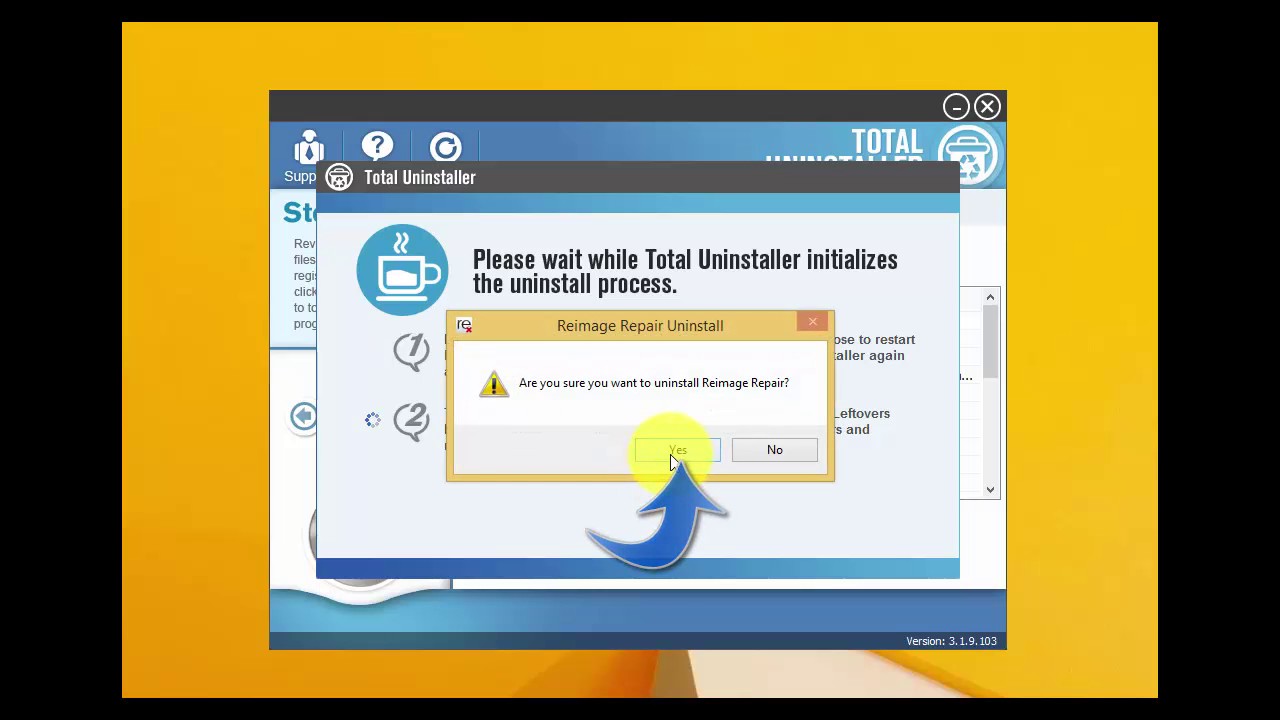Image resolution: width=1280 pixels, height=720 pixels.
Task: Click the 'Please wait while Total Uninstaller initializes' heading
Action: coord(685,271)
